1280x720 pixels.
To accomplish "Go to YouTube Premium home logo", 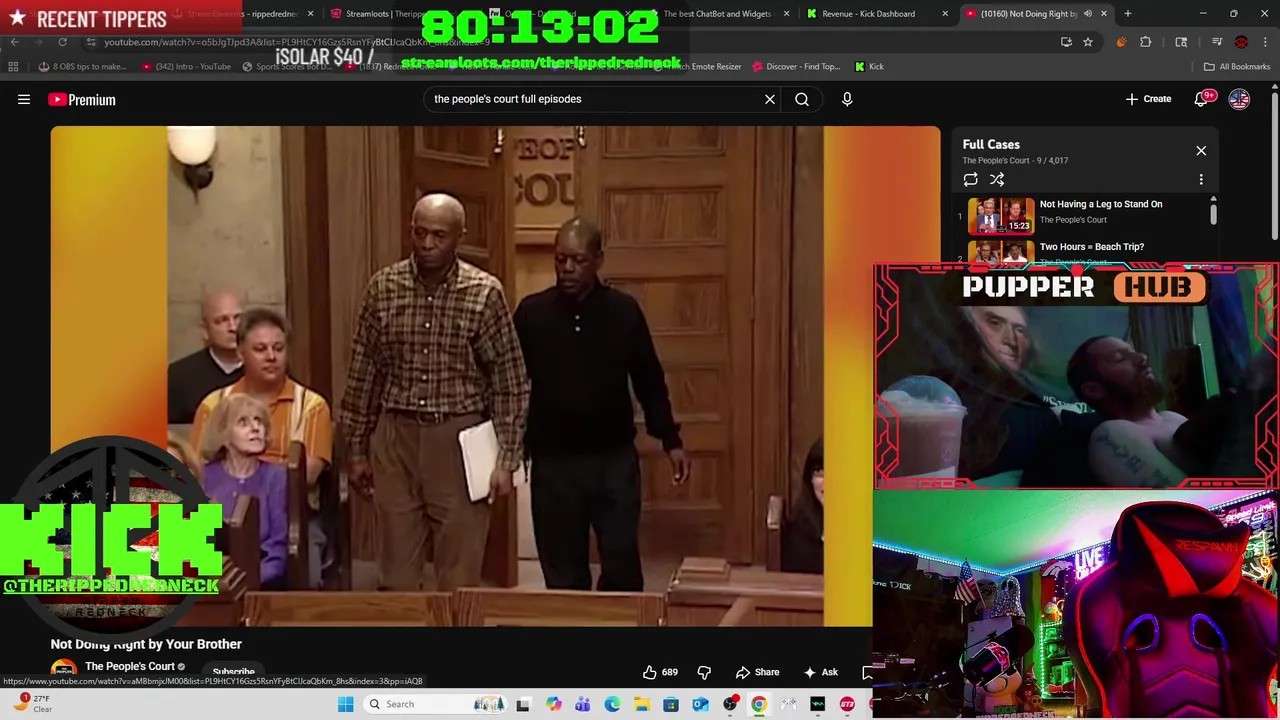I will pyautogui.click(x=82, y=99).
